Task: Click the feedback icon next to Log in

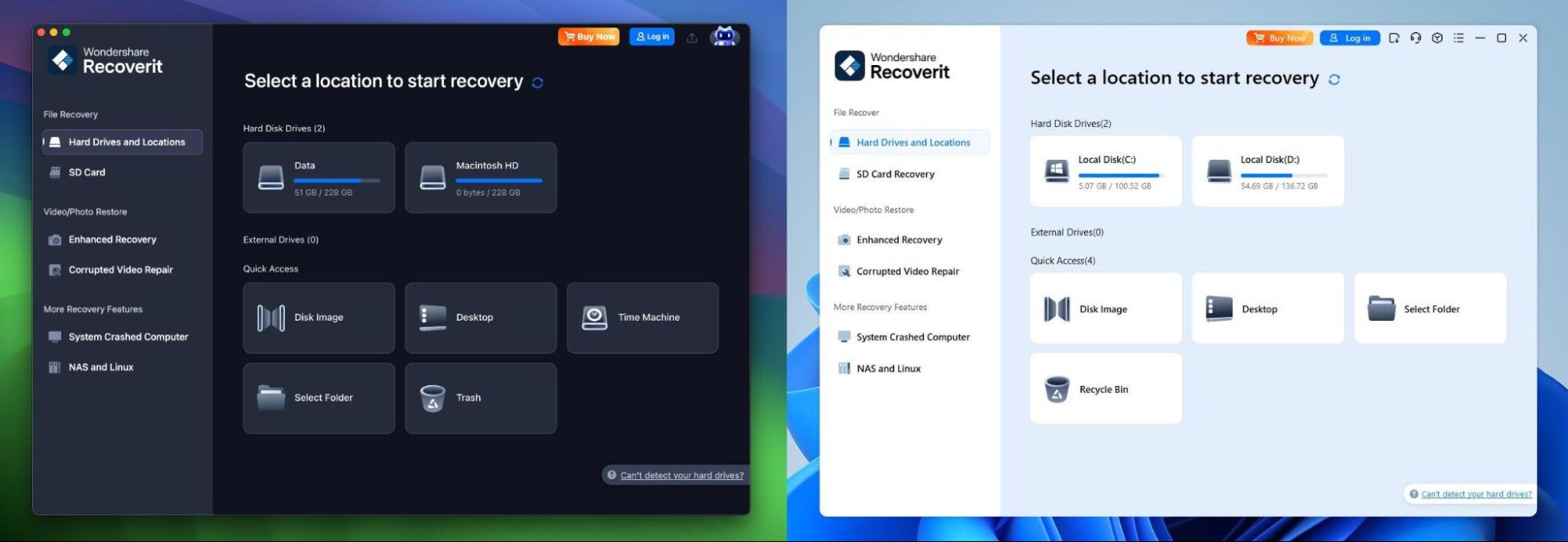Action: point(1394,38)
